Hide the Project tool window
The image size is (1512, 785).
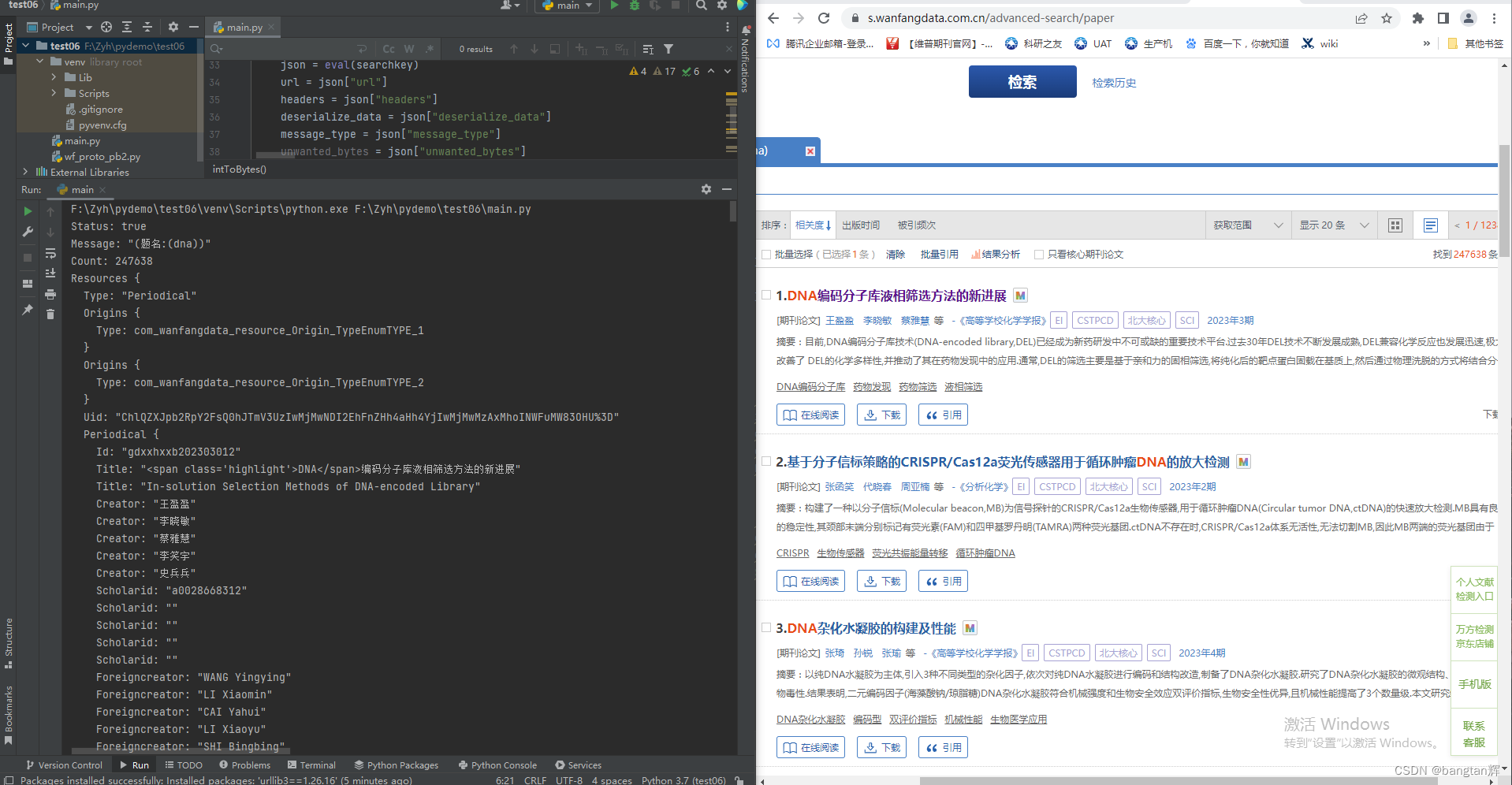tap(194, 27)
